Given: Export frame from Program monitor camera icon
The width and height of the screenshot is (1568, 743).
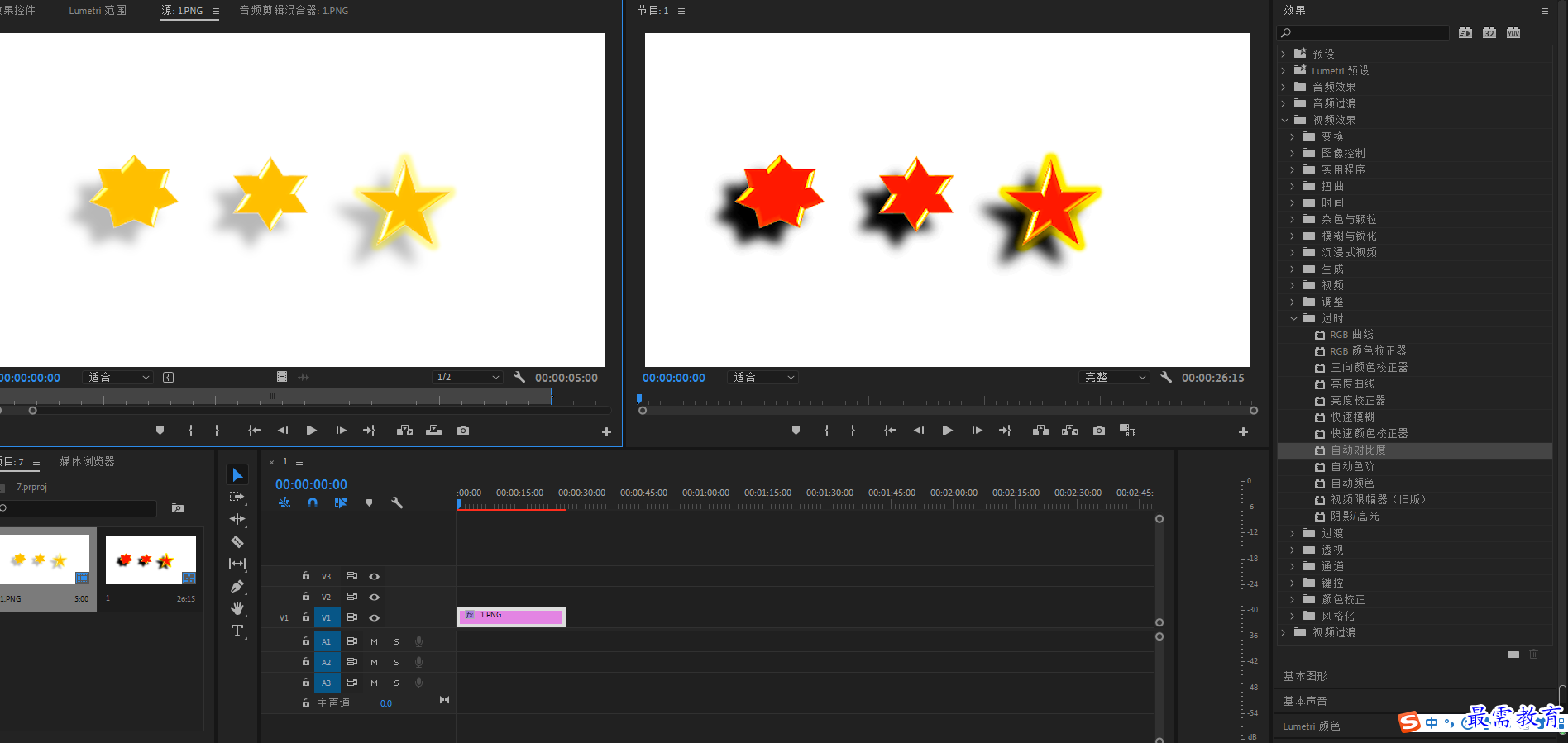Looking at the screenshot, I should 1098,431.
